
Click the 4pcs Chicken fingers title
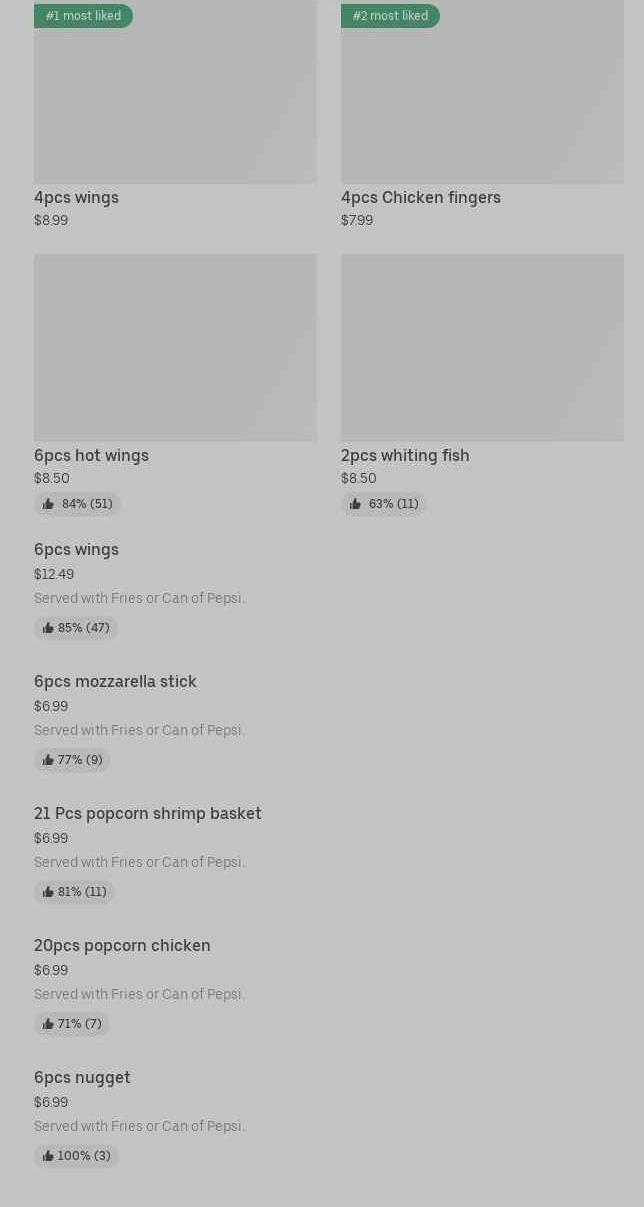click(x=420, y=197)
